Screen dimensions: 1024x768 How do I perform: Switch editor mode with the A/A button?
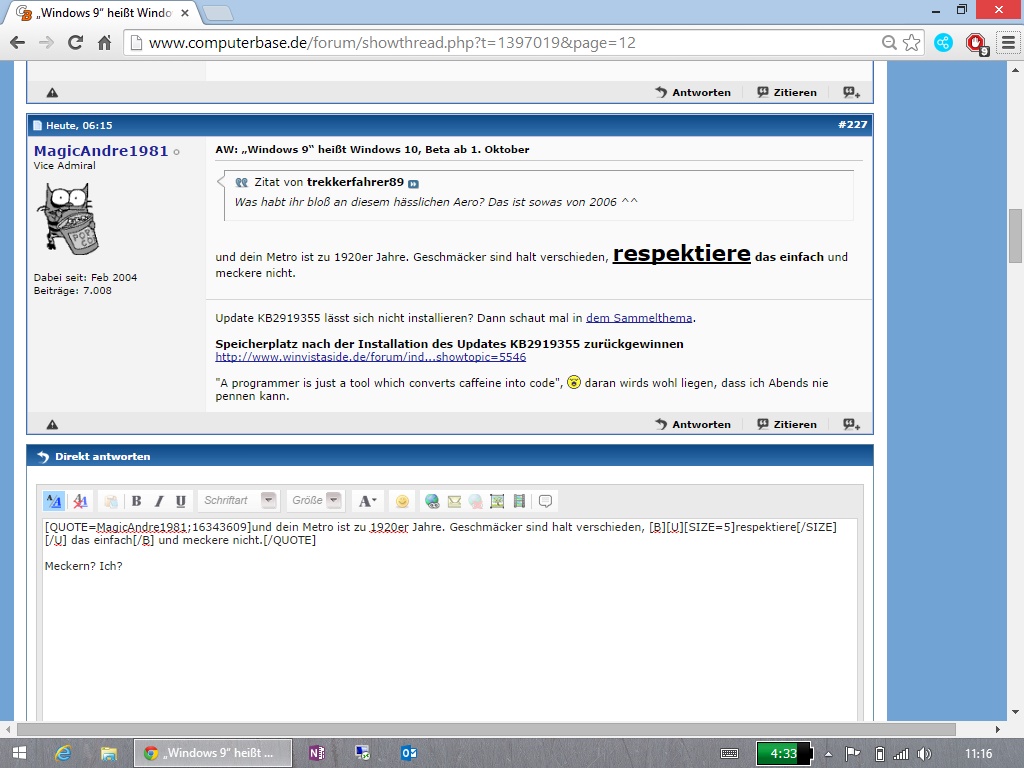[54, 502]
